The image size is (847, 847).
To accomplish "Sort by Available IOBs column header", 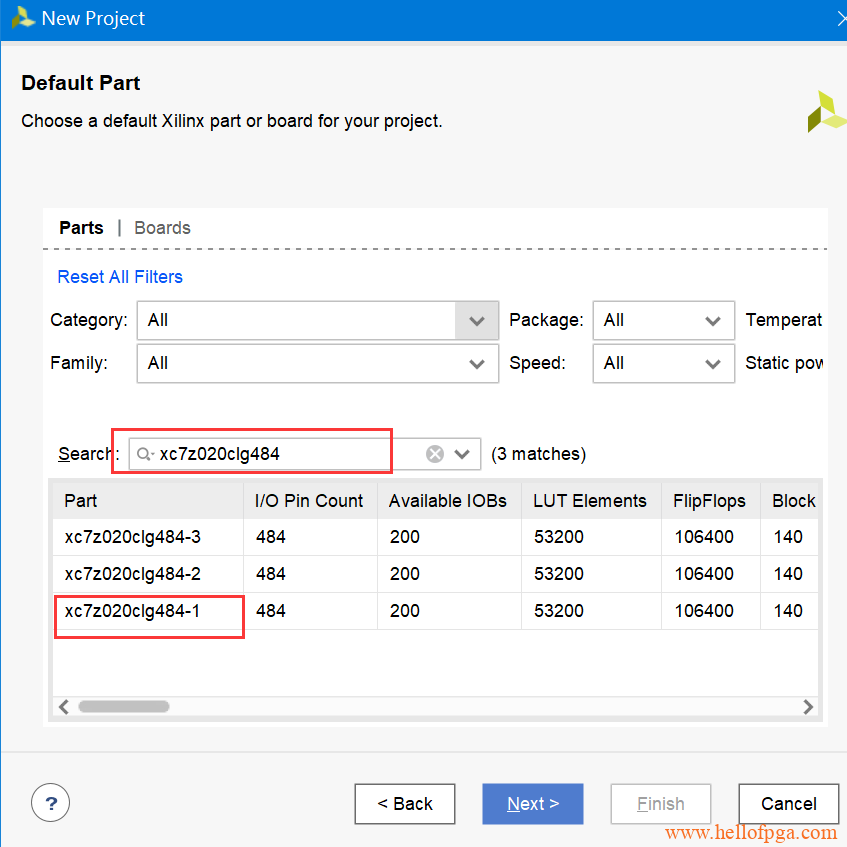I will (449, 501).
